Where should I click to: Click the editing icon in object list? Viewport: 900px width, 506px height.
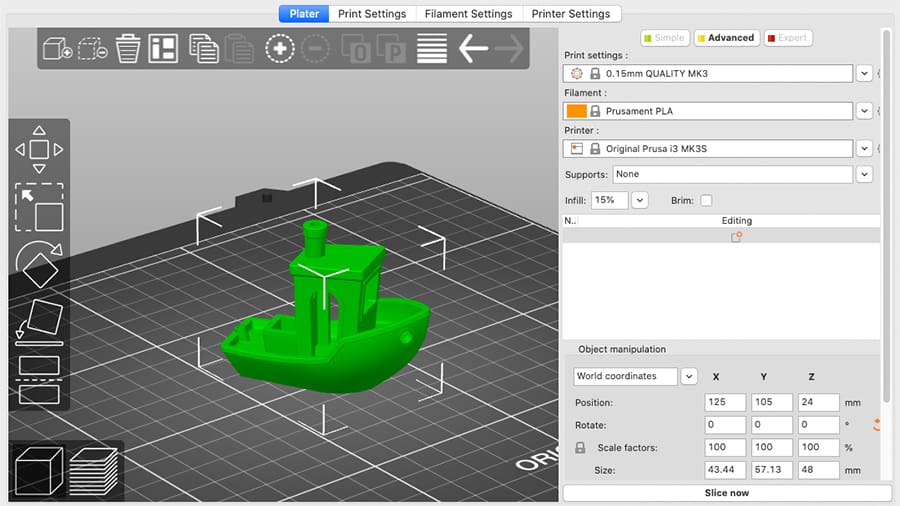click(736, 236)
